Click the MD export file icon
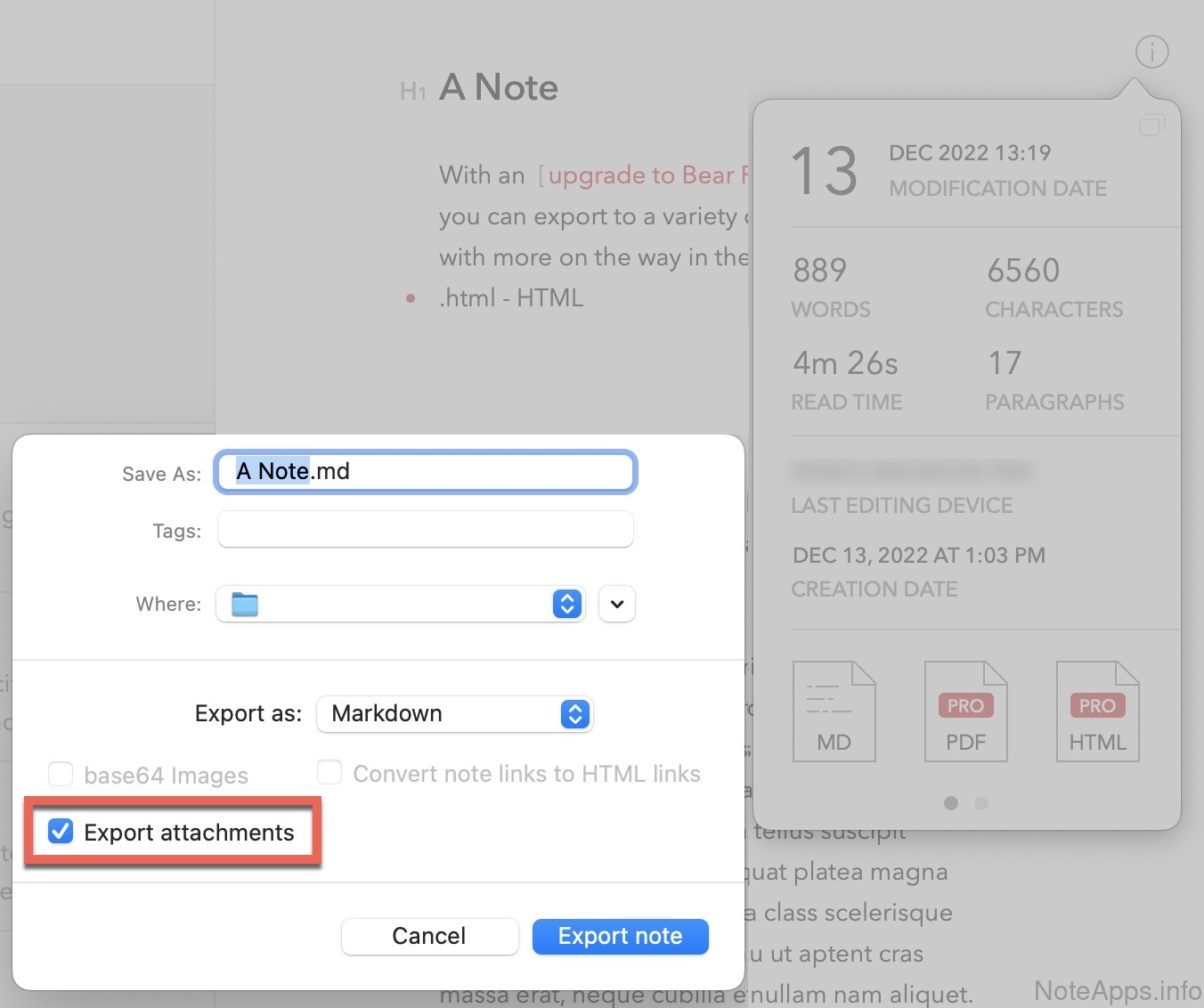 coord(834,711)
